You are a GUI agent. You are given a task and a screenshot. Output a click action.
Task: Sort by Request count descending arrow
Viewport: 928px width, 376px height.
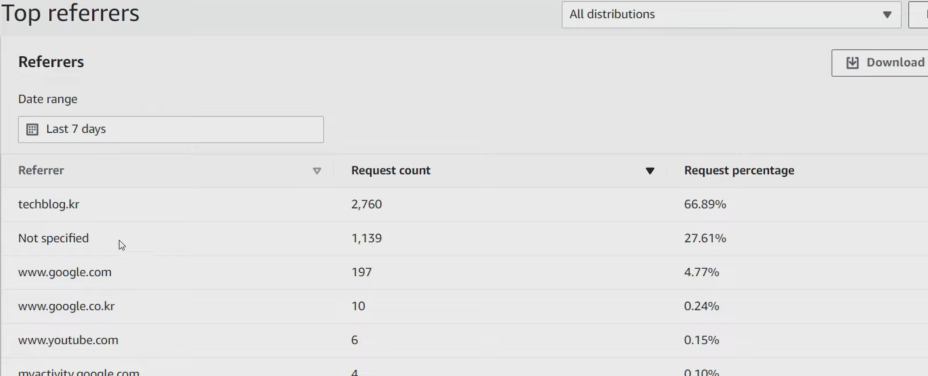coord(650,171)
